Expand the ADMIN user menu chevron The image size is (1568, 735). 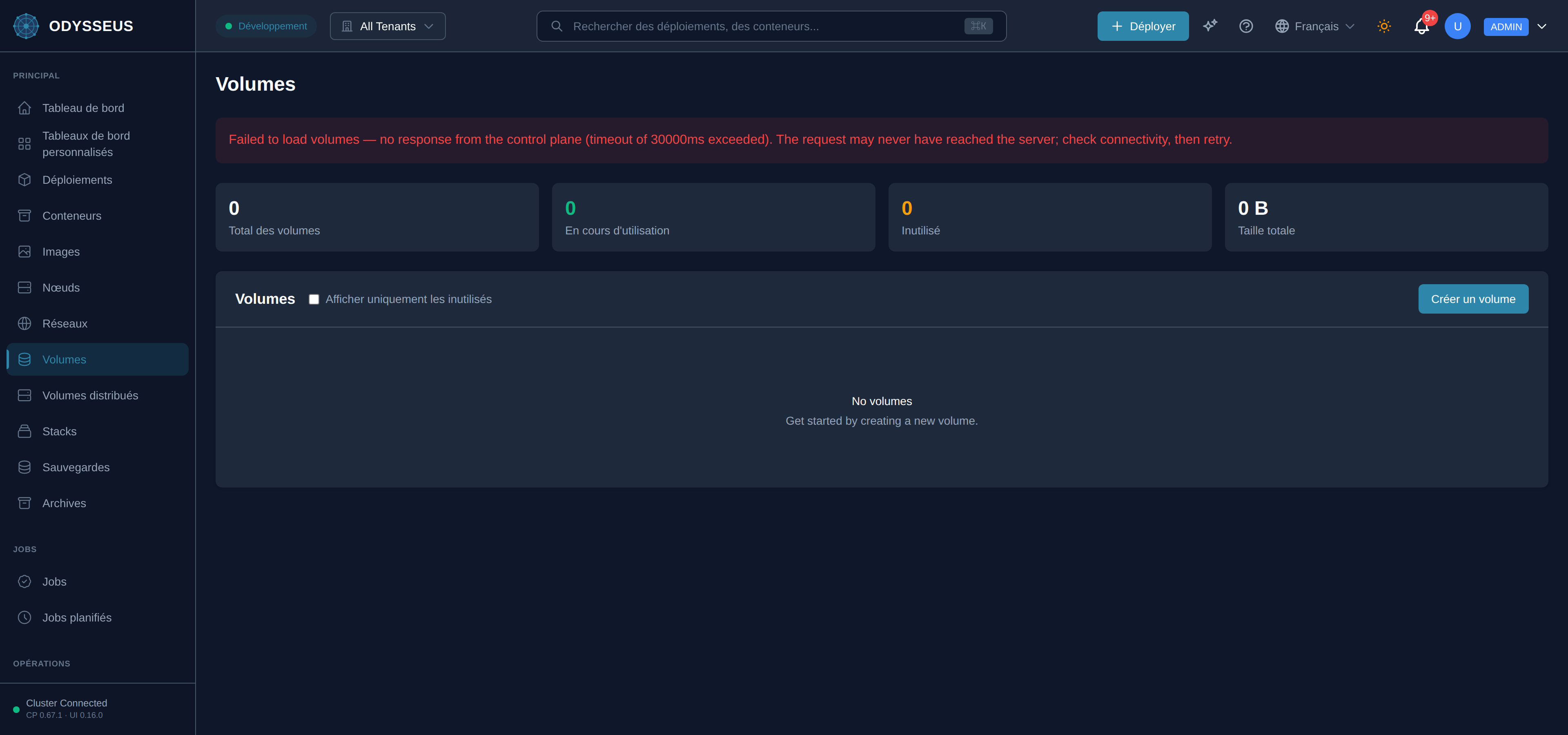(x=1542, y=26)
